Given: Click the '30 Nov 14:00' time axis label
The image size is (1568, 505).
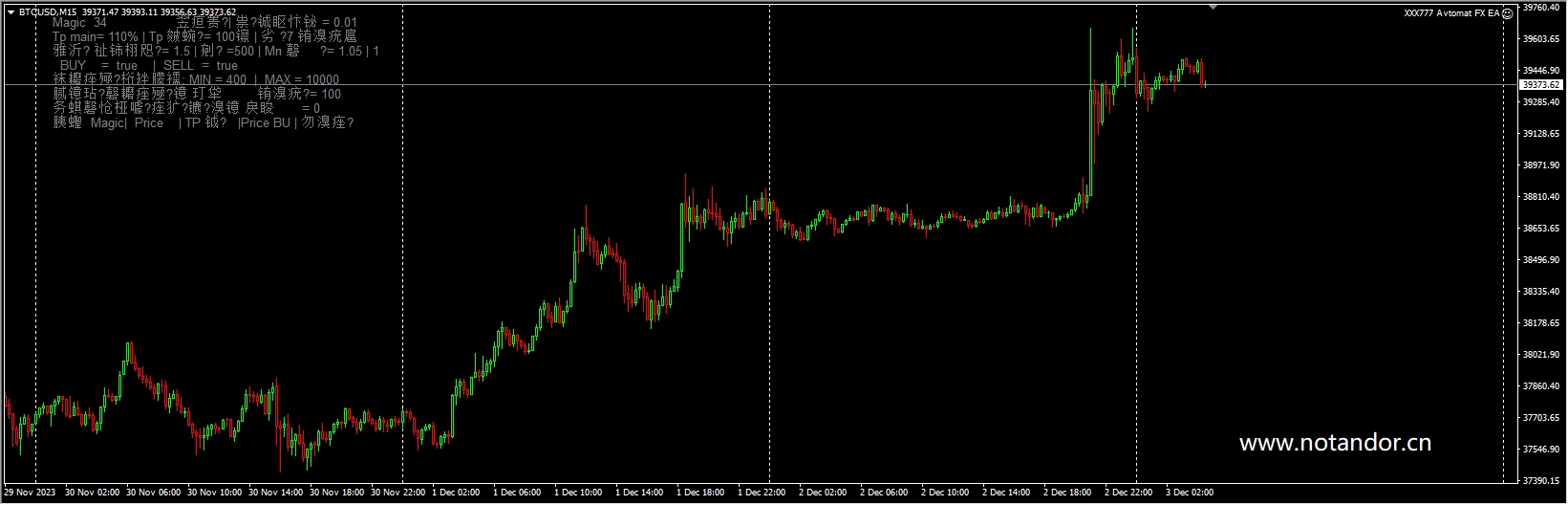Looking at the screenshot, I should (x=276, y=493).
